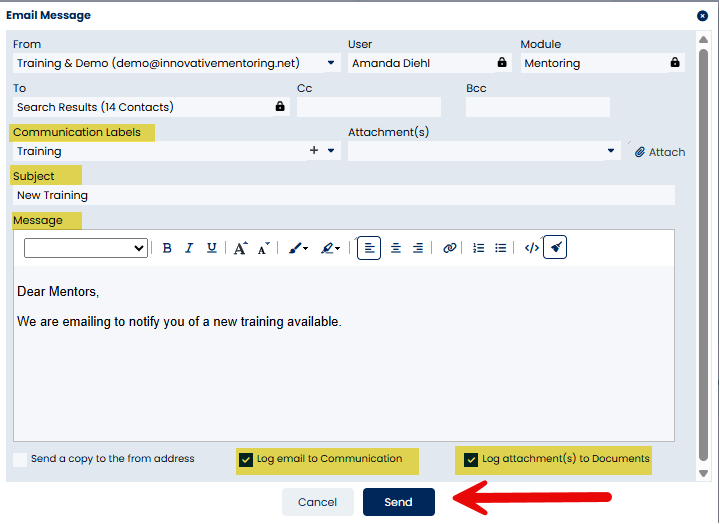Open the Attachment(s) dropdown
The height and width of the screenshot is (524, 720).
pyautogui.click(x=611, y=151)
